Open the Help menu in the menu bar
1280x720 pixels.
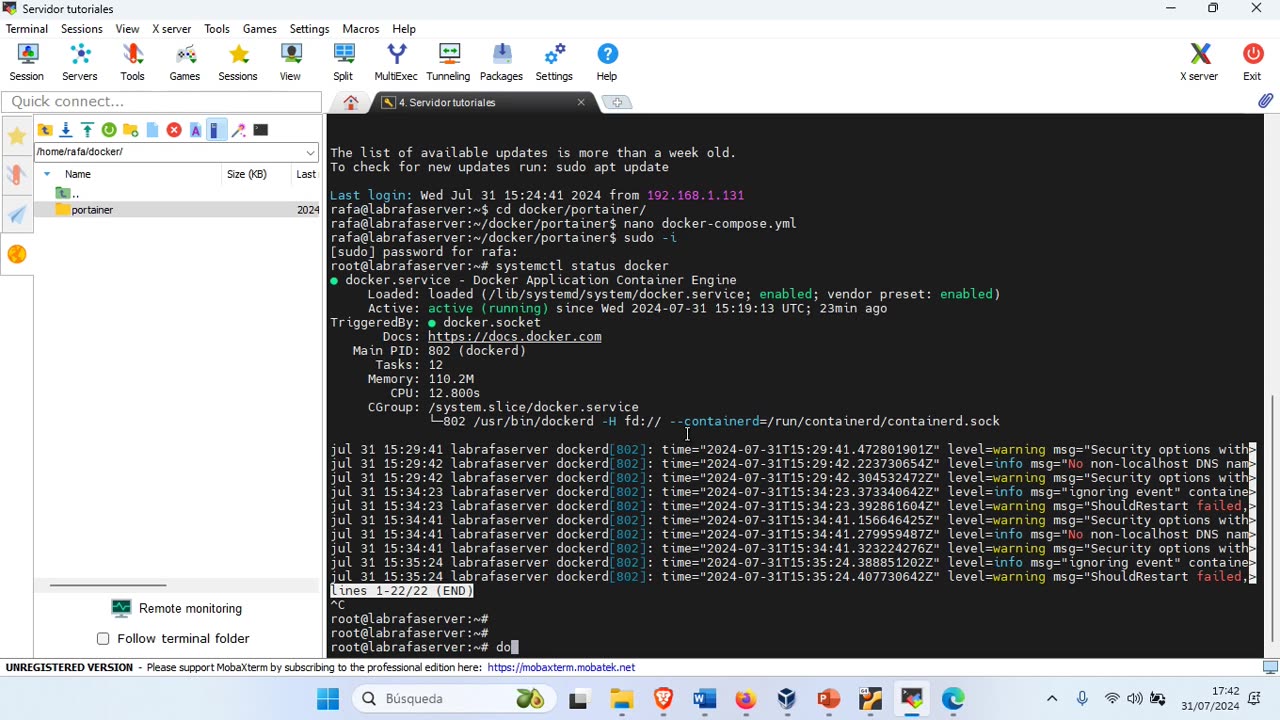click(404, 29)
